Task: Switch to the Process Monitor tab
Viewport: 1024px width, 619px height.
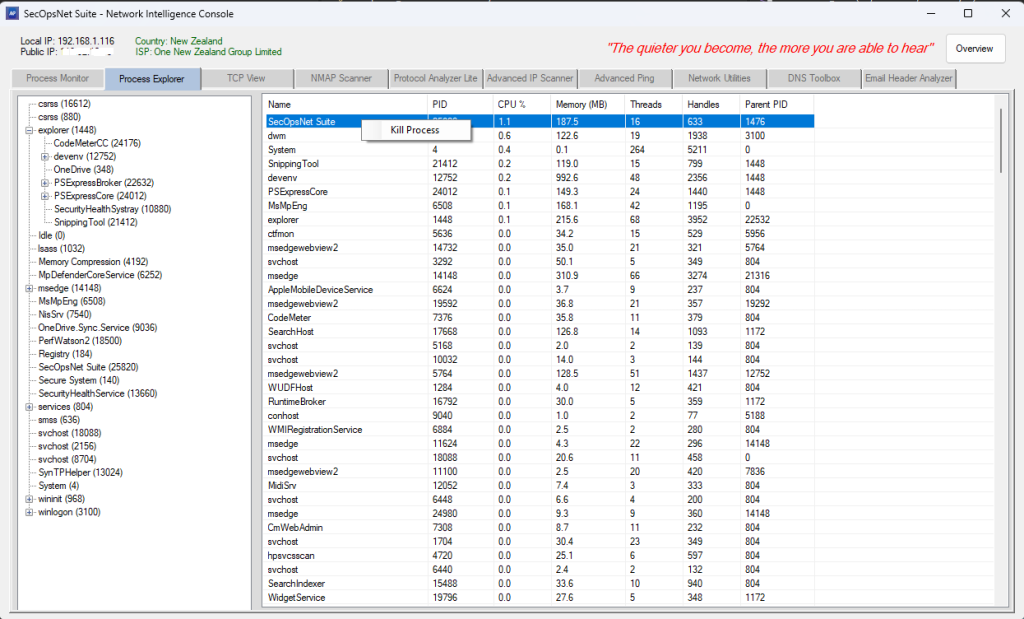Action: point(57,78)
